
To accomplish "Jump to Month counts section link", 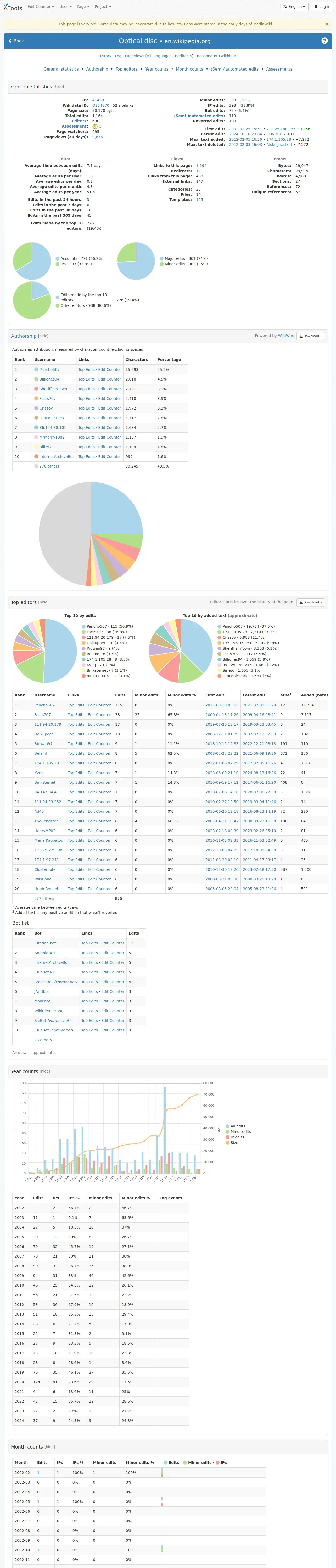I will click(190, 70).
